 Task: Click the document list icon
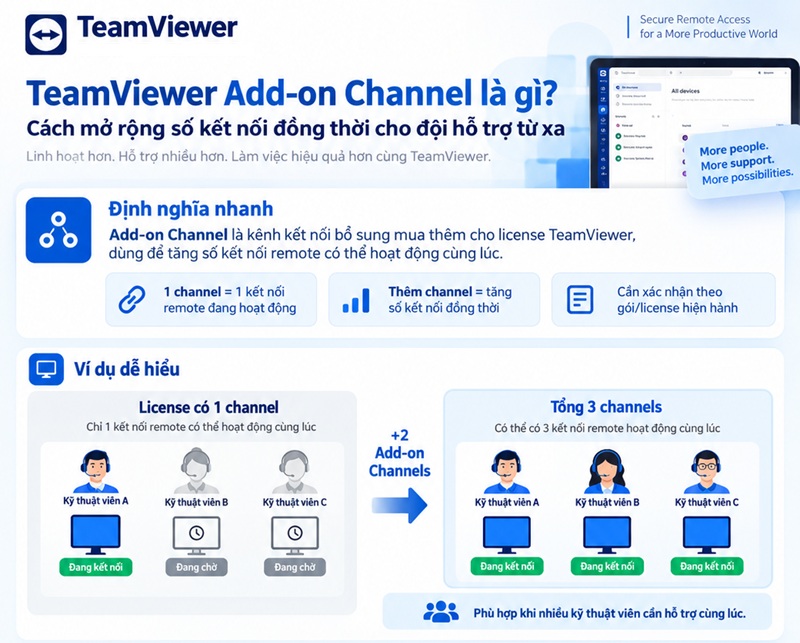580,300
